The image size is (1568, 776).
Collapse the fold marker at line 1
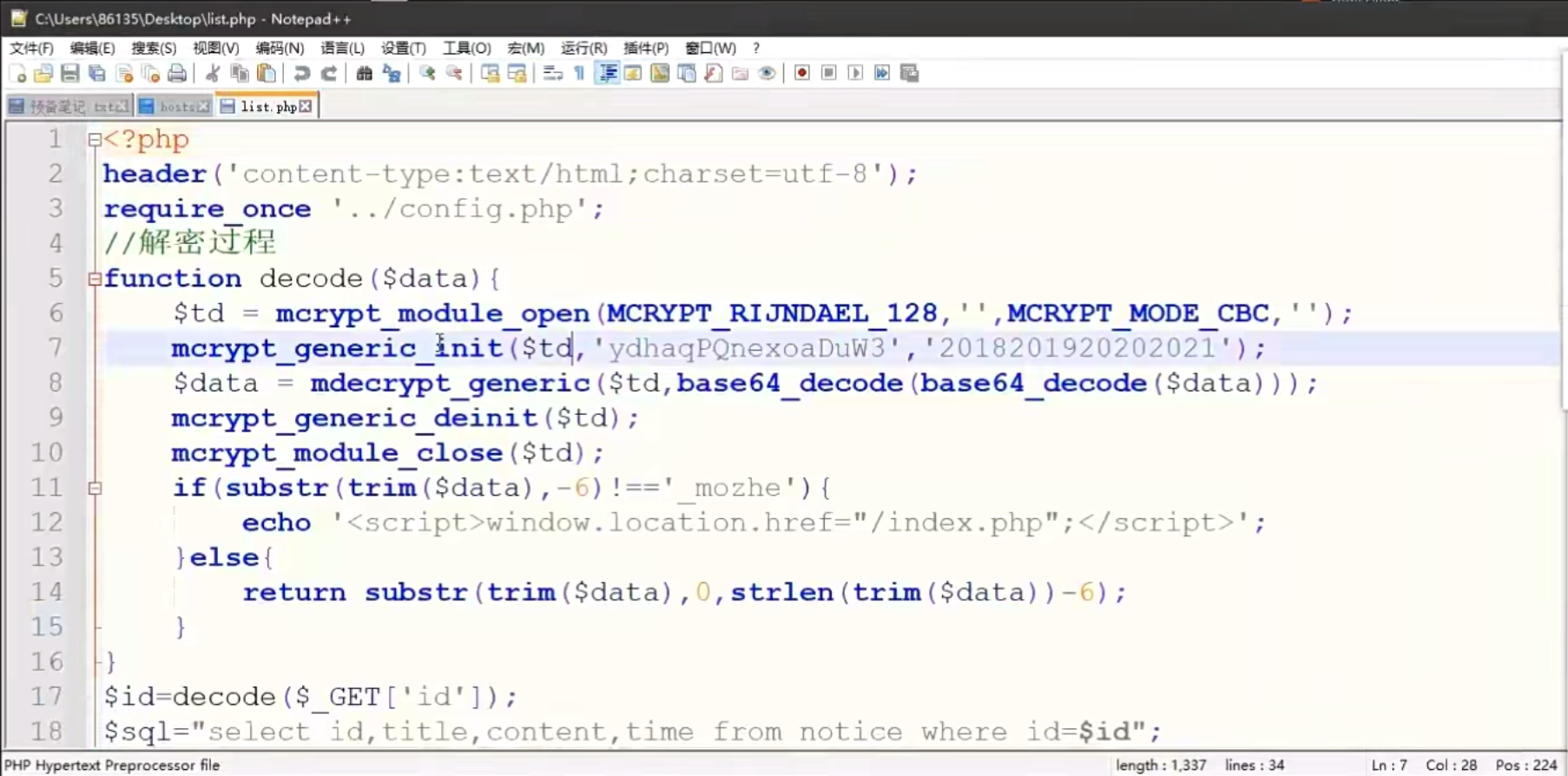(x=95, y=139)
